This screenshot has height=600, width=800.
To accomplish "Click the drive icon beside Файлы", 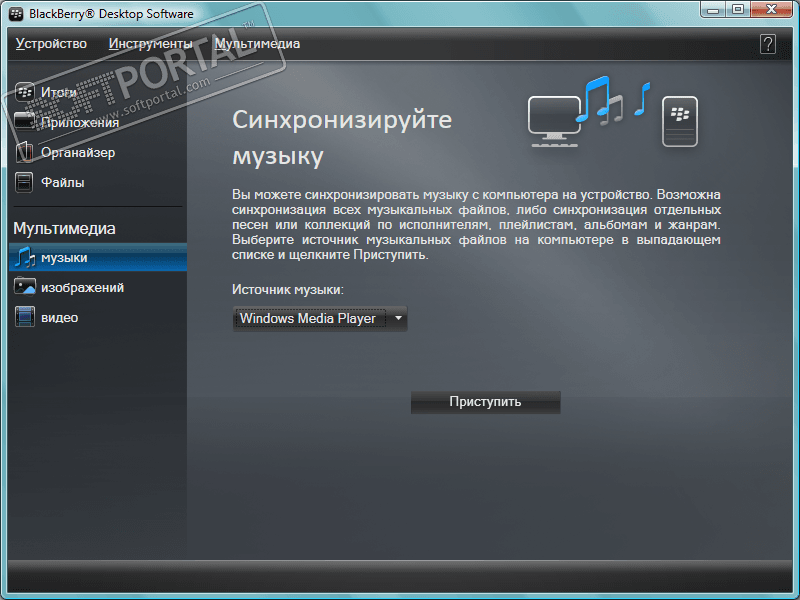I will [24, 182].
